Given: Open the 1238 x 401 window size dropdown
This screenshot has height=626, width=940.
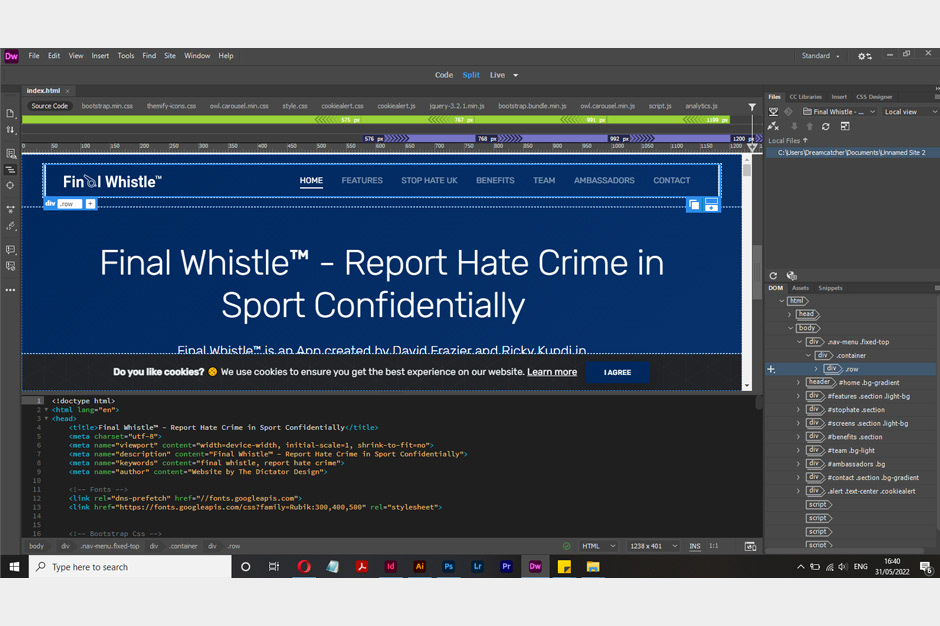Looking at the screenshot, I should pos(653,546).
